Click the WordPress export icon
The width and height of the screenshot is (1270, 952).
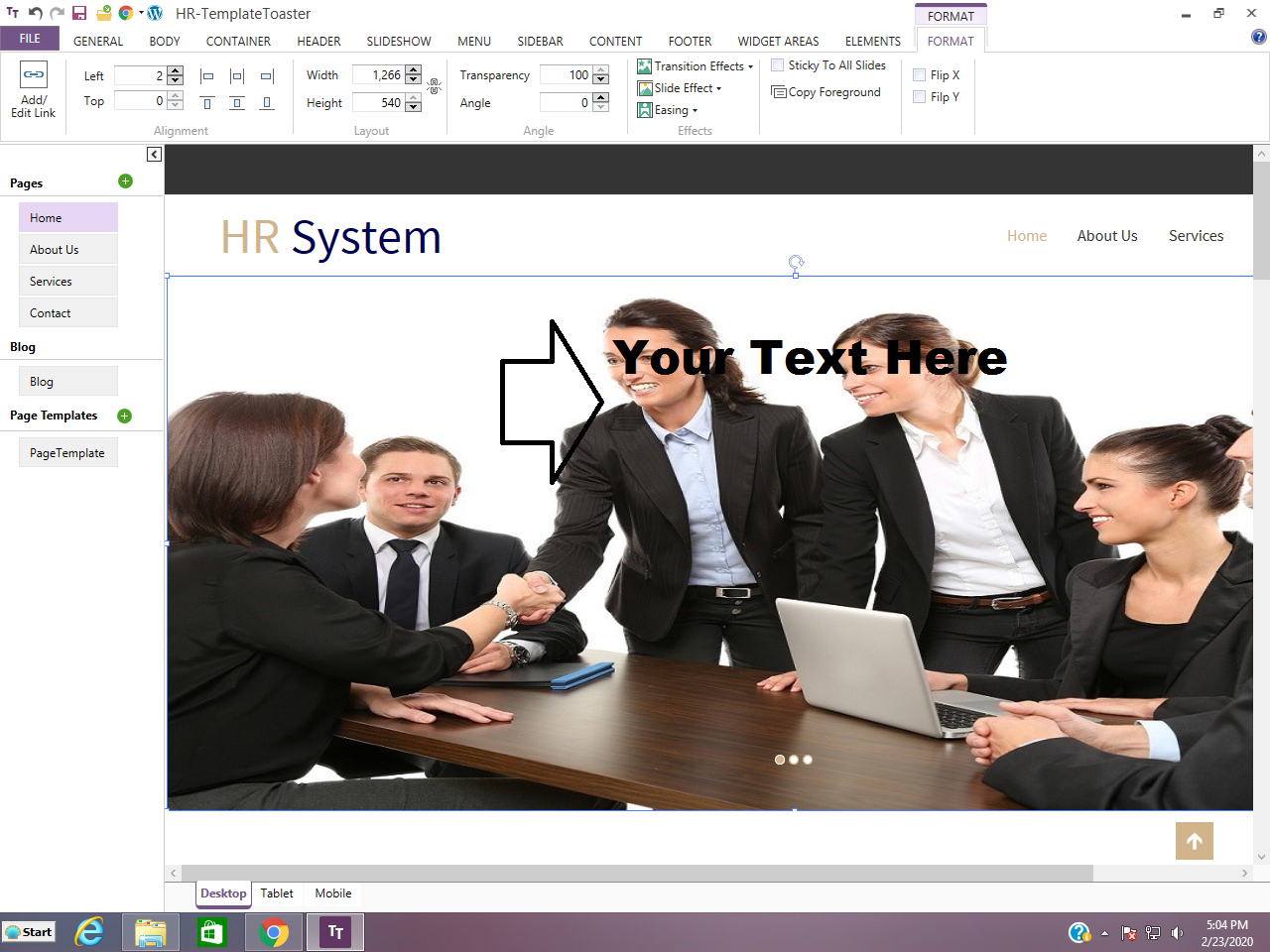(x=155, y=13)
